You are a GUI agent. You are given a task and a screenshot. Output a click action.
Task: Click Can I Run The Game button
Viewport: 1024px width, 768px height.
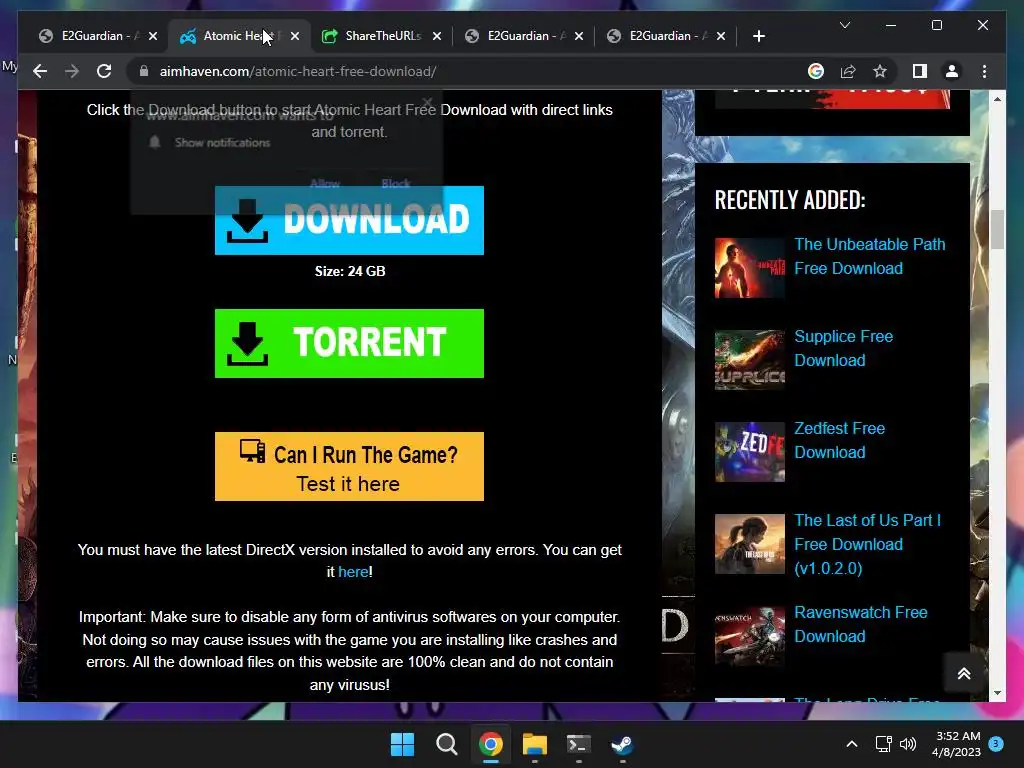(349, 466)
